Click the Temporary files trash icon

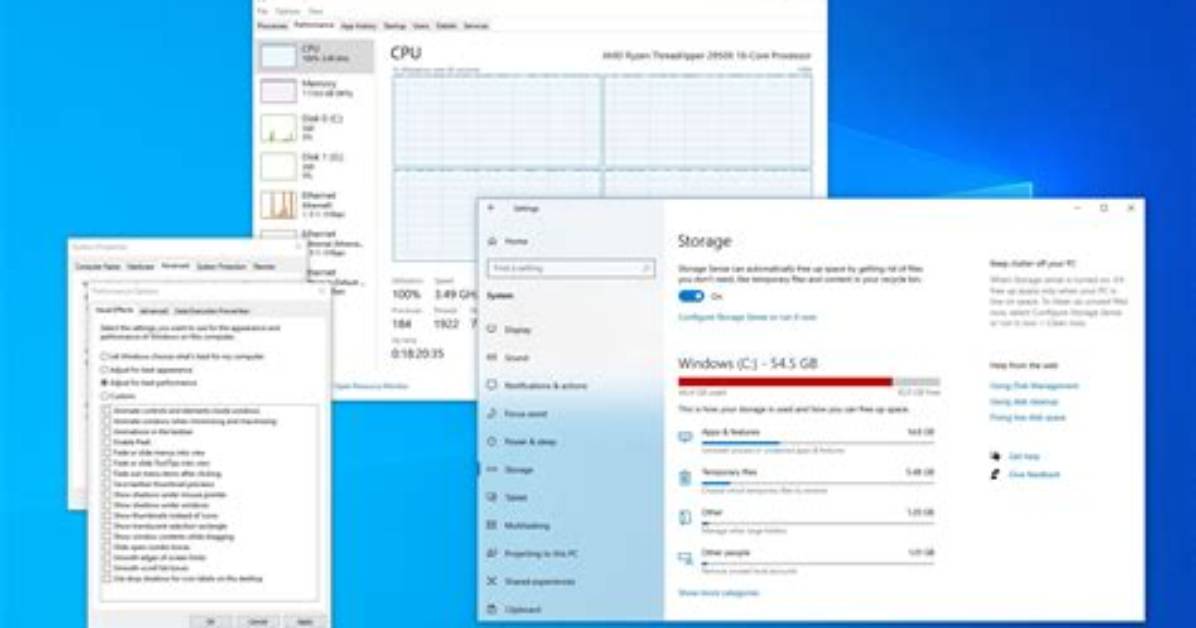pos(685,478)
